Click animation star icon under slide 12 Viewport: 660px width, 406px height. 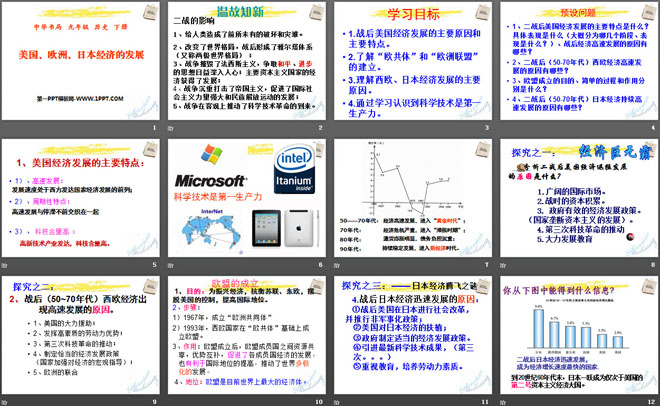pyautogui.click(x=503, y=402)
